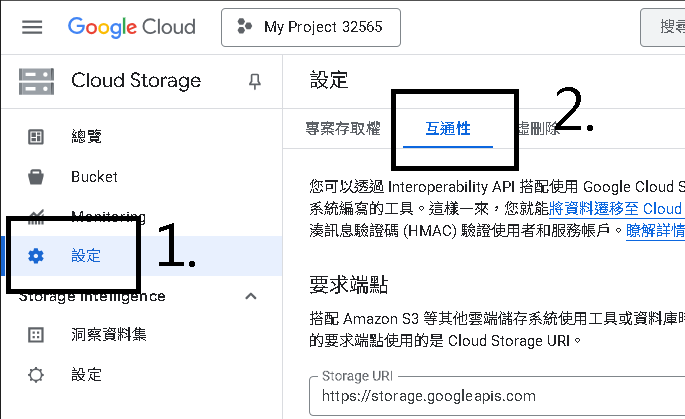Screen dimensions: 685x419
Task: Switch to the 專案存取權 tab
Action: click(343, 128)
